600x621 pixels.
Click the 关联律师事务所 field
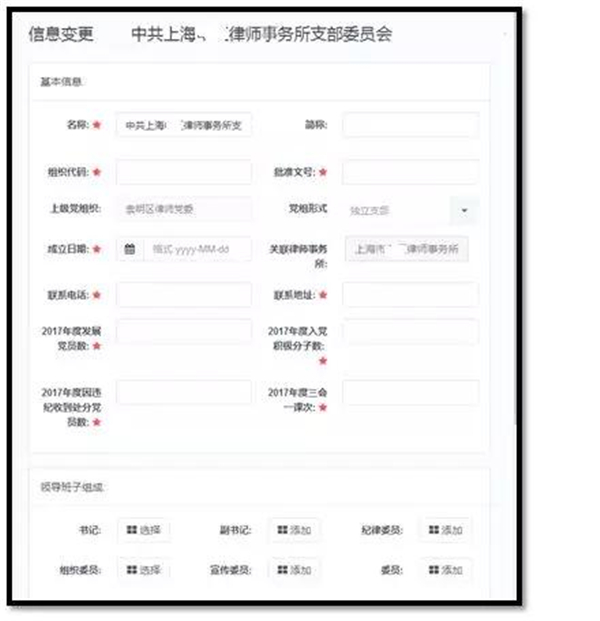point(407,249)
